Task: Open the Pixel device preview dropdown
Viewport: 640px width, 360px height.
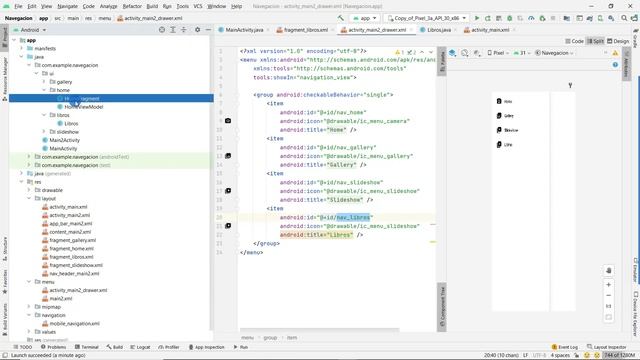Action: click(x=498, y=53)
